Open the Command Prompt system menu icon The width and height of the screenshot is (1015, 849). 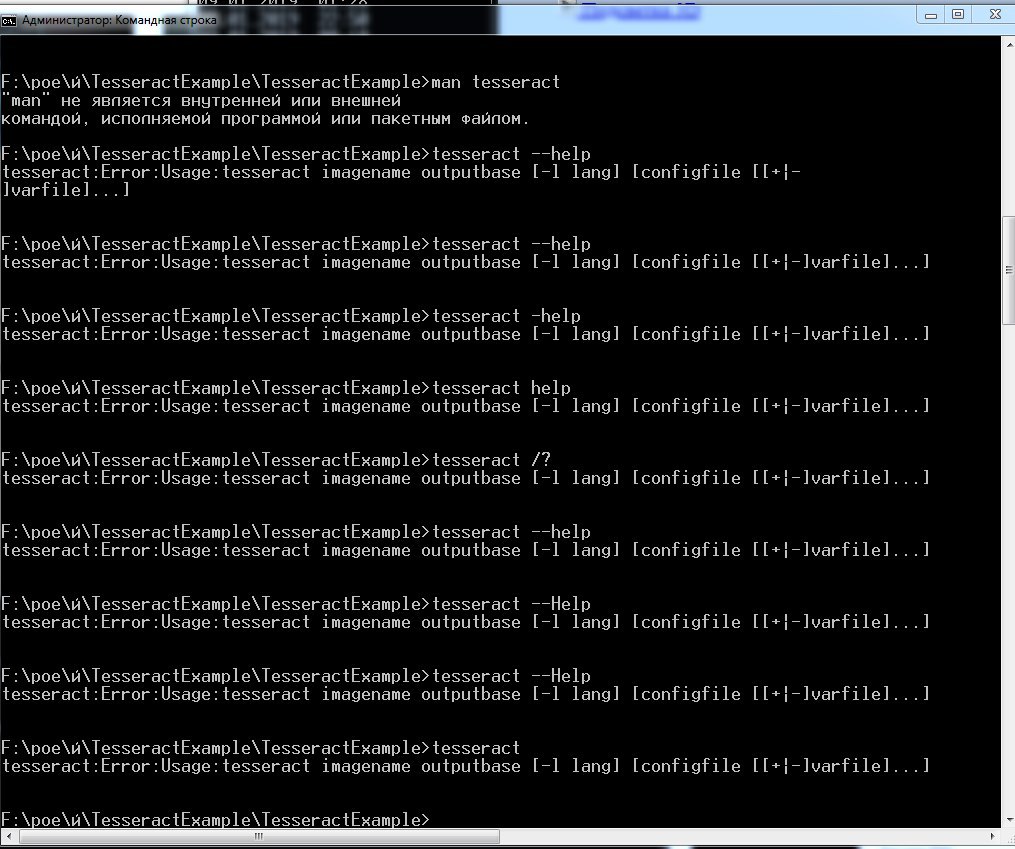8,21
